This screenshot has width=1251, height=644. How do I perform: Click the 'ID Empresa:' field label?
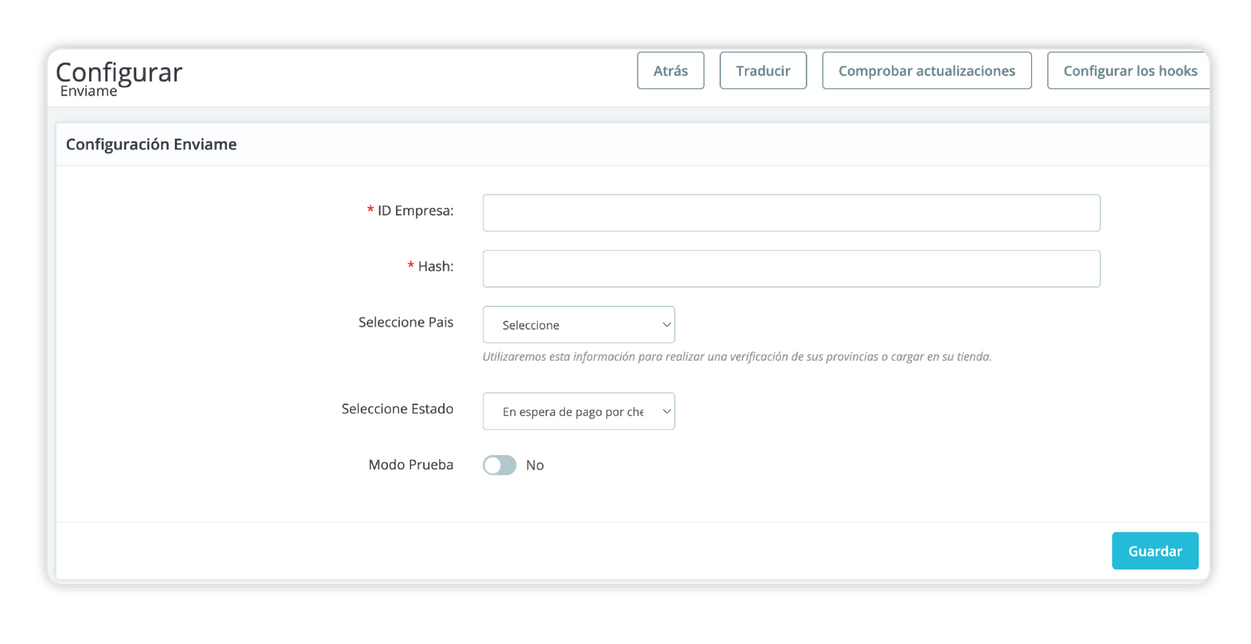click(415, 211)
